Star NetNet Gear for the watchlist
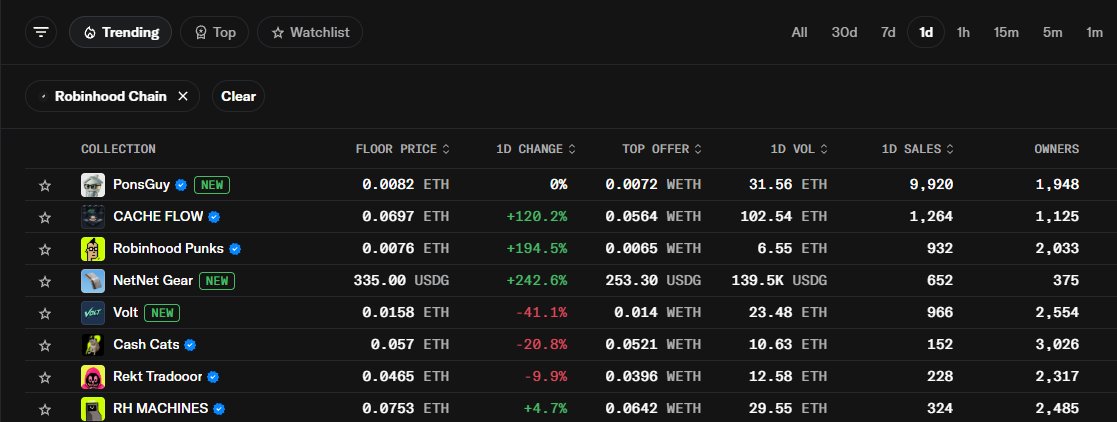The width and height of the screenshot is (1117, 422). (x=45, y=281)
